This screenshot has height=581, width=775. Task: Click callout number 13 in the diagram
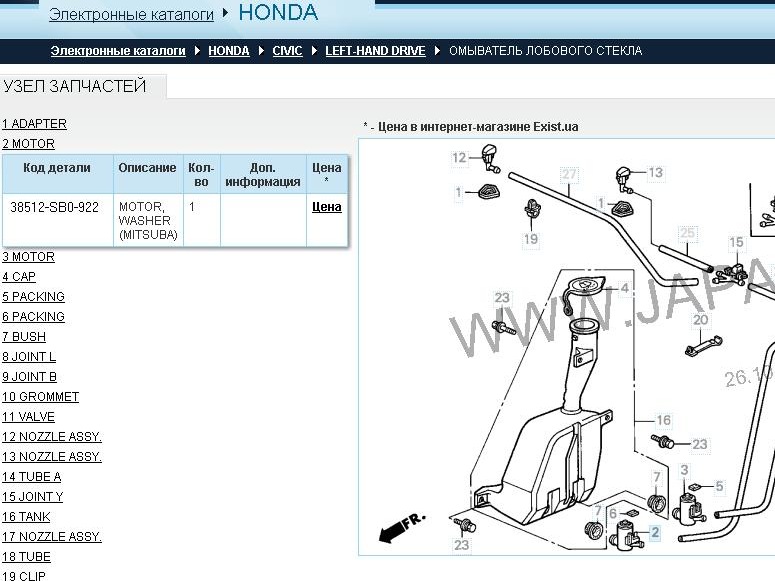pyautogui.click(x=655, y=173)
